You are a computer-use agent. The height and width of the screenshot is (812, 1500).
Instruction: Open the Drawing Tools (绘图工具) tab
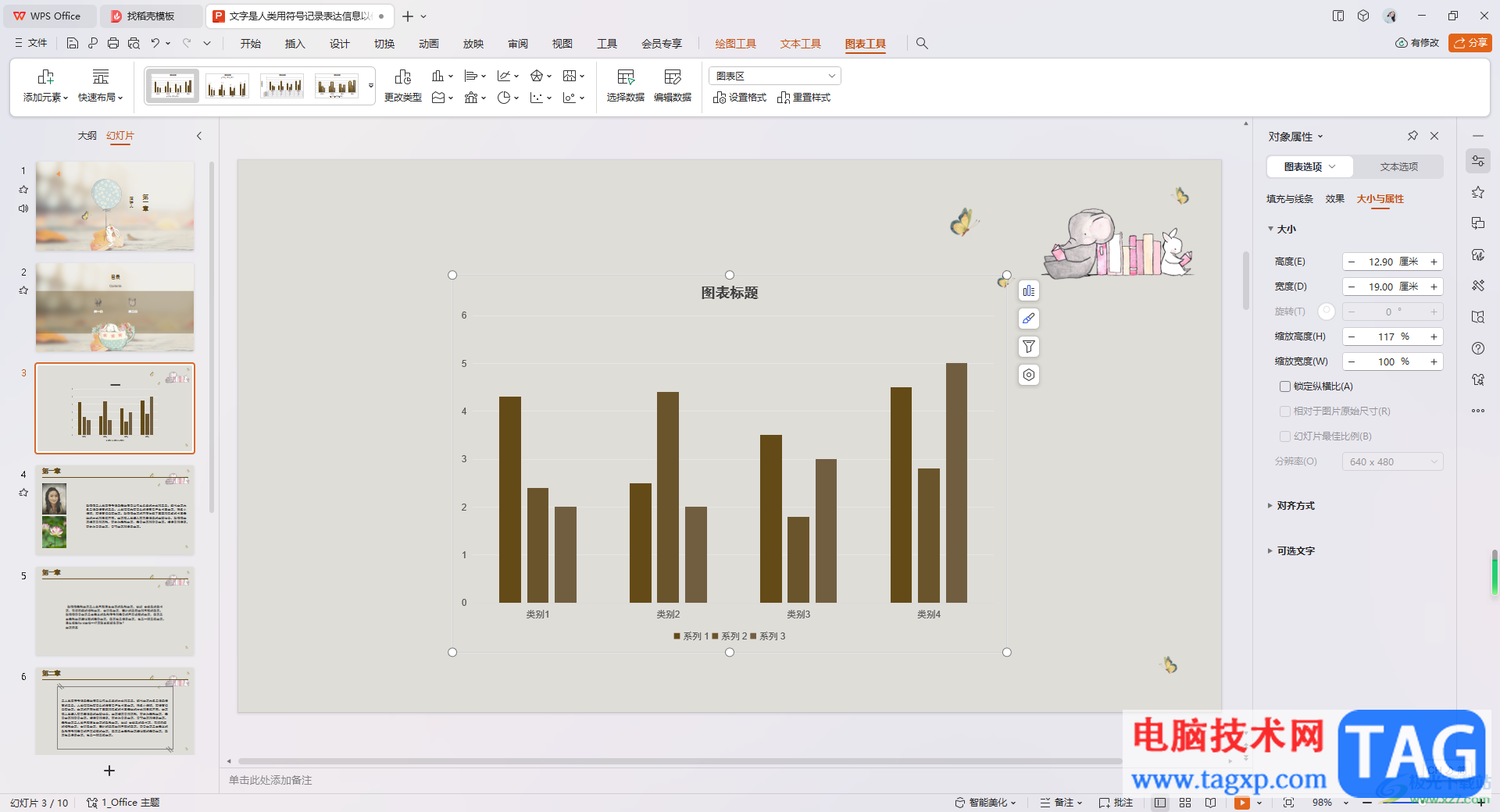[735, 44]
